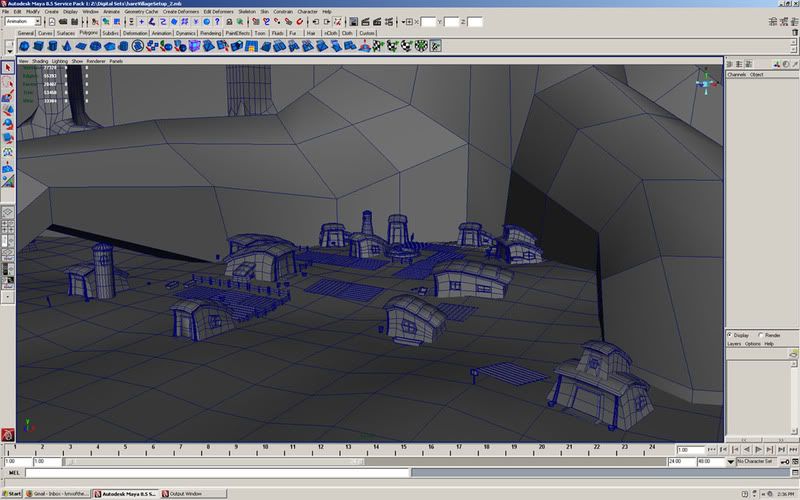Image resolution: width=800 pixels, height=500 pixels.
Task: Create a polygon sphere from the shelf
Action: tap(24, 46)
